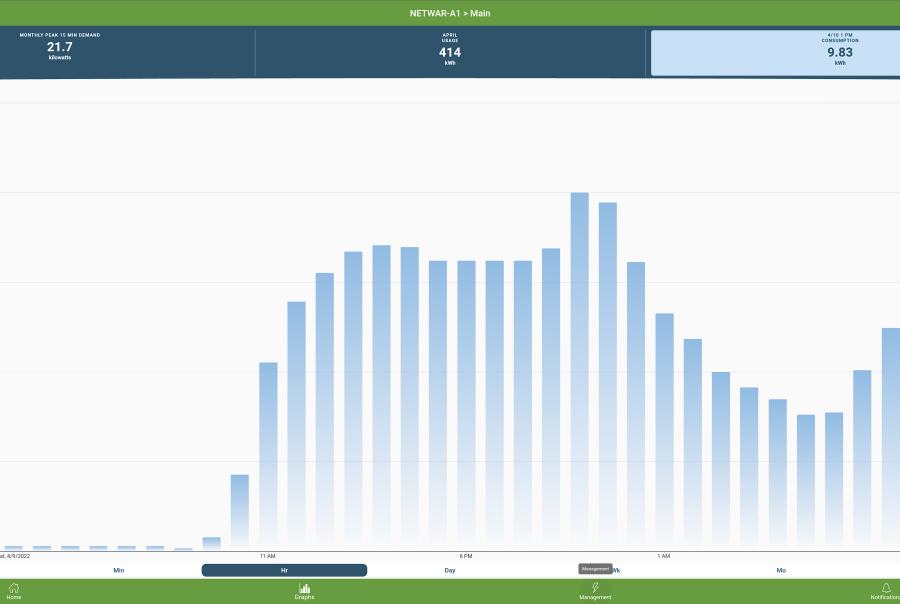Image resolution: width=900 pixels, height=604 pixels.
Task: Switch the graph interval to Mo
Action: coord(781,570)
